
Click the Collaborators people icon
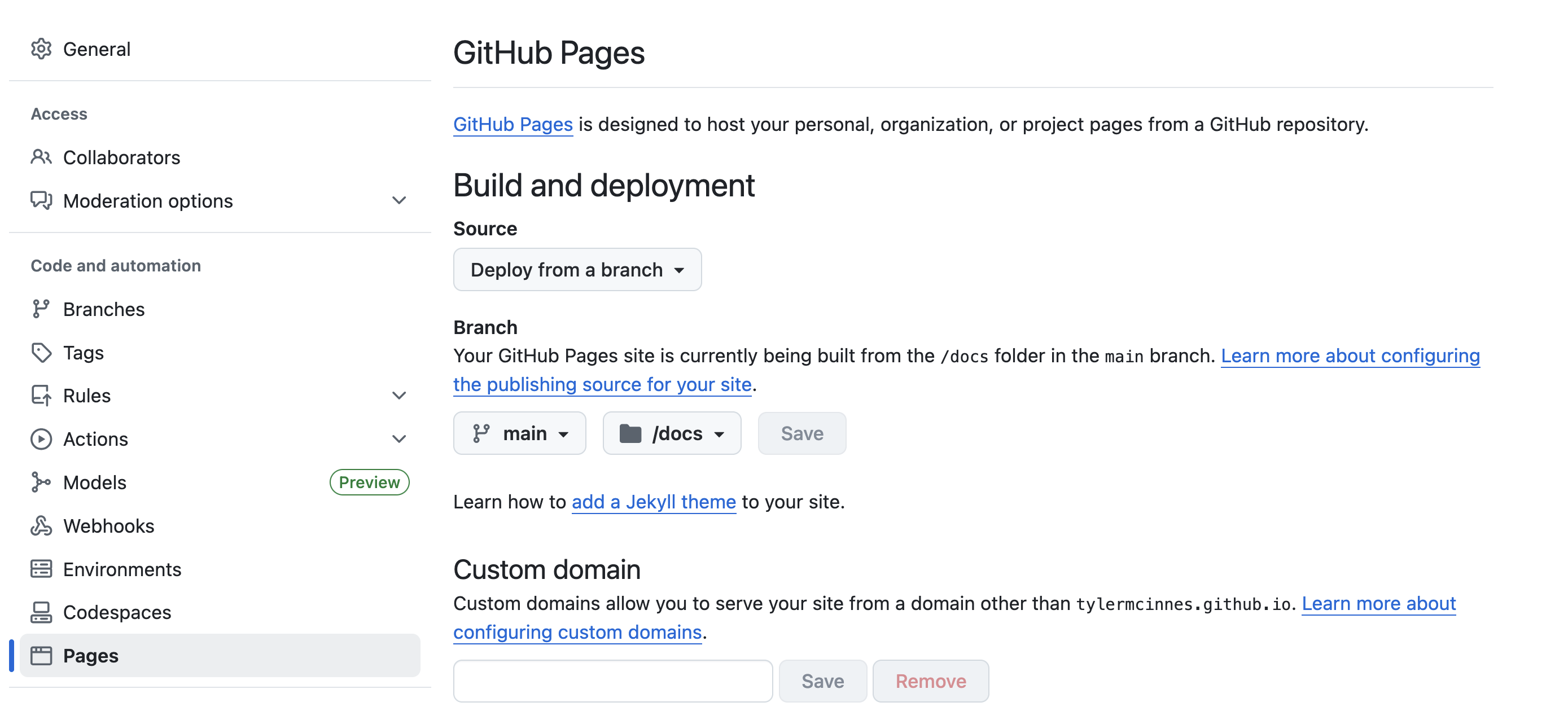tap(41, 157)
